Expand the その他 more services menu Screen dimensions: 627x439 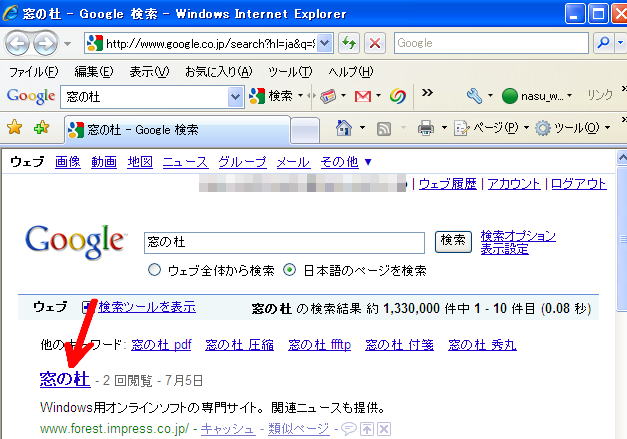346,162
